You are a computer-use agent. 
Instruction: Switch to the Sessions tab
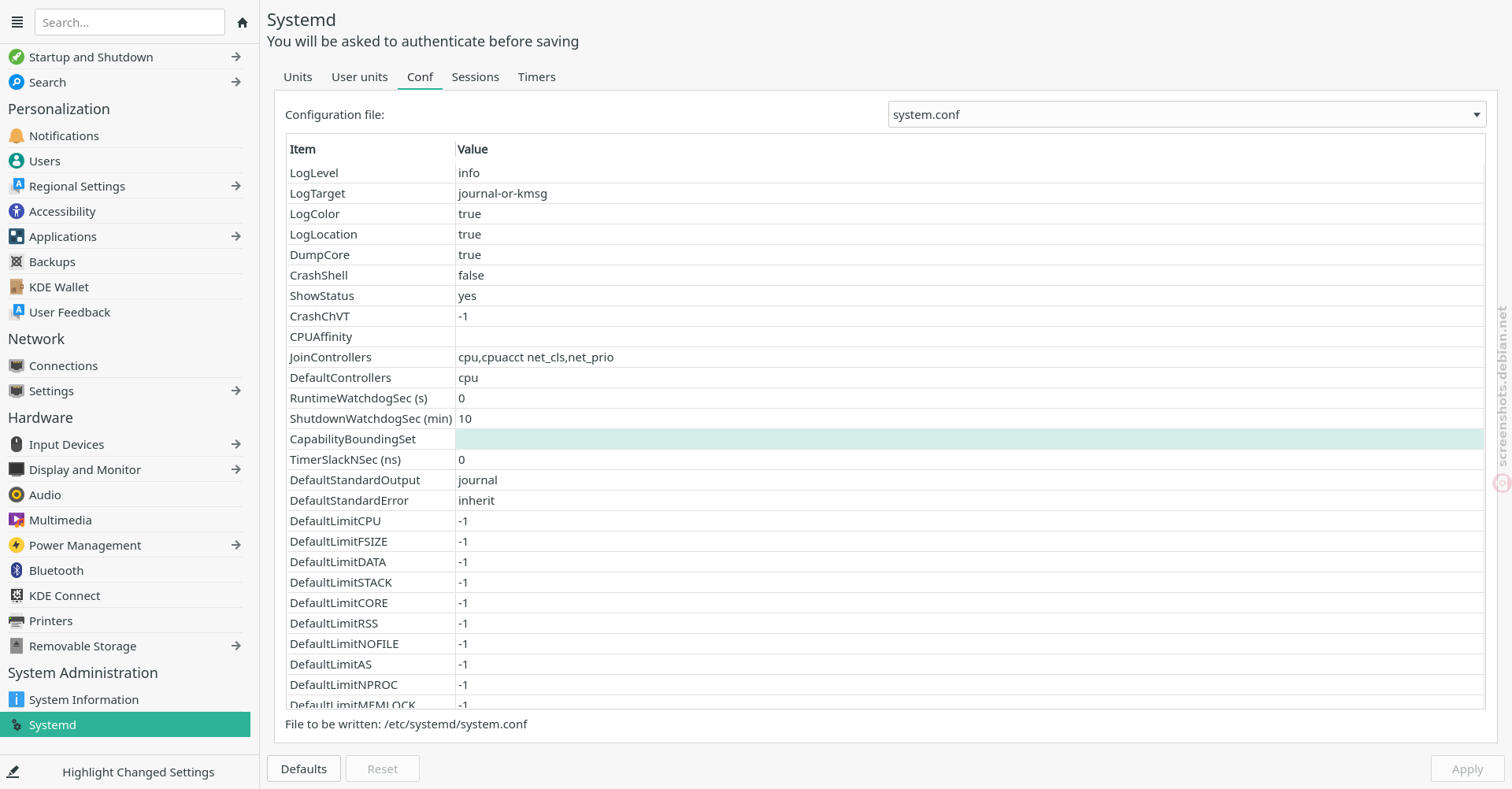coord(476,77)
